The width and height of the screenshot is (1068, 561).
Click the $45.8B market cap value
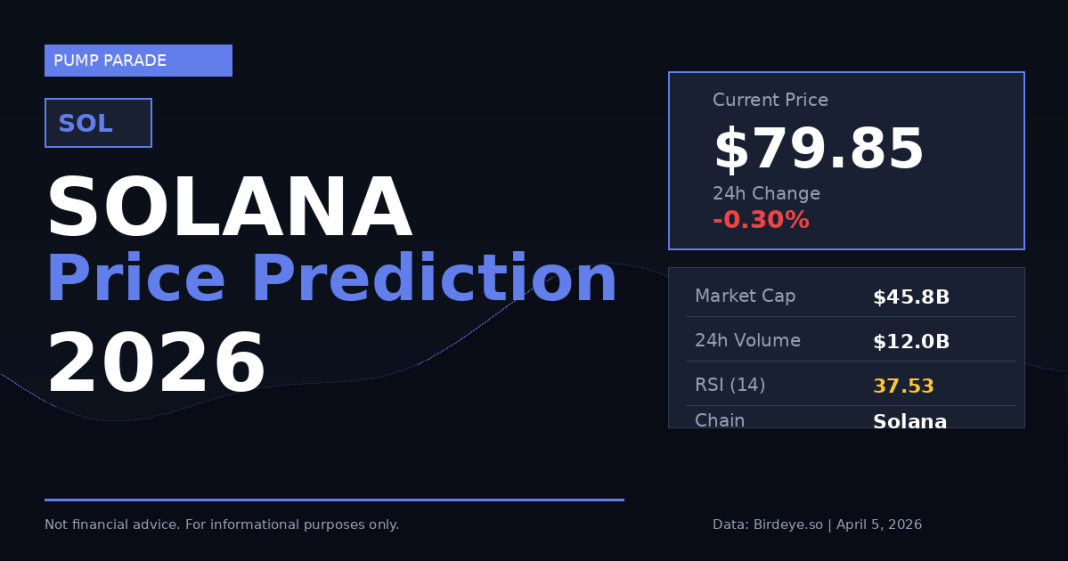(x=911, y=297)
